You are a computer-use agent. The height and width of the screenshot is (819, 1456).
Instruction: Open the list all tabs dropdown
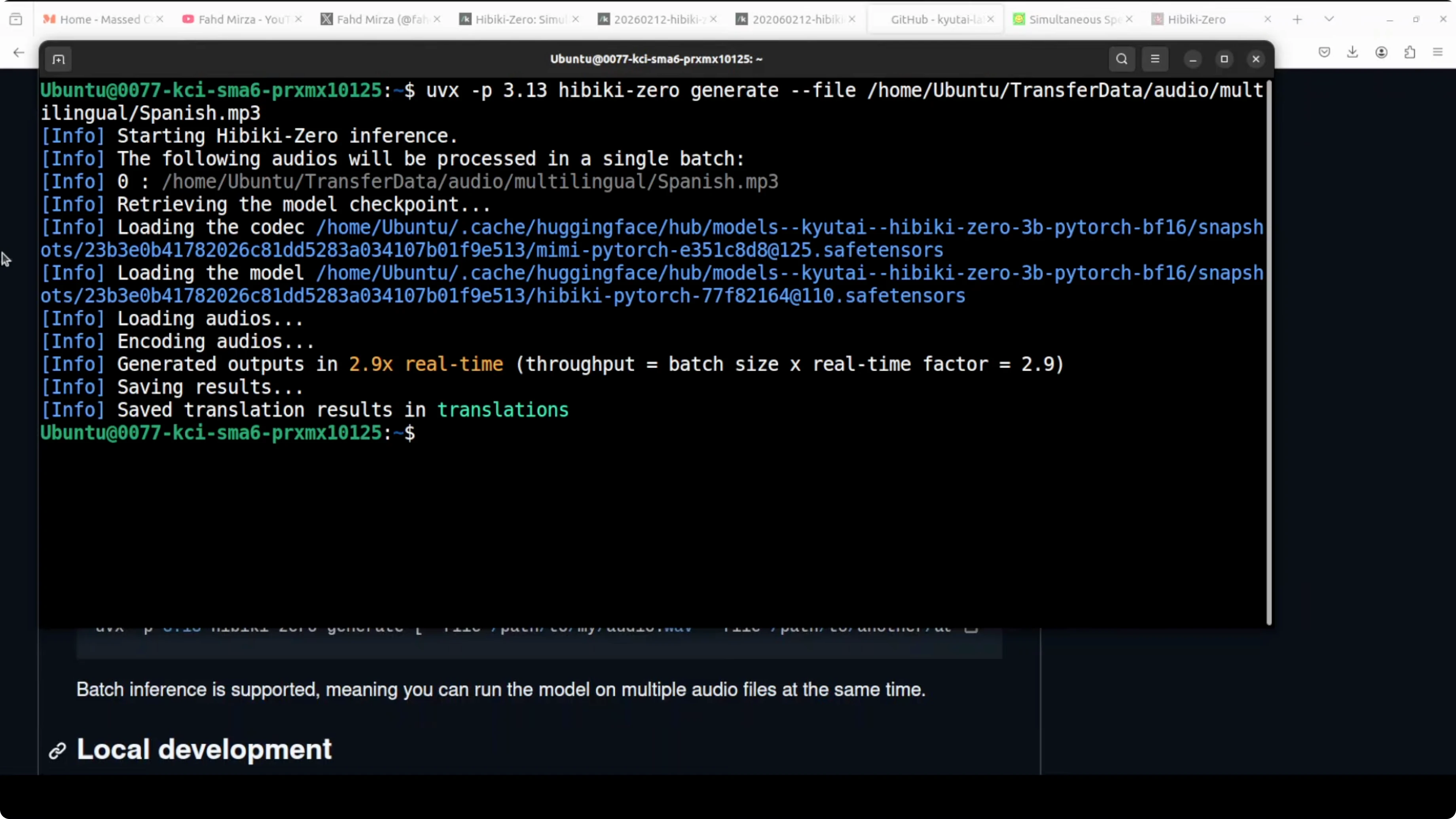point(1329,19)
